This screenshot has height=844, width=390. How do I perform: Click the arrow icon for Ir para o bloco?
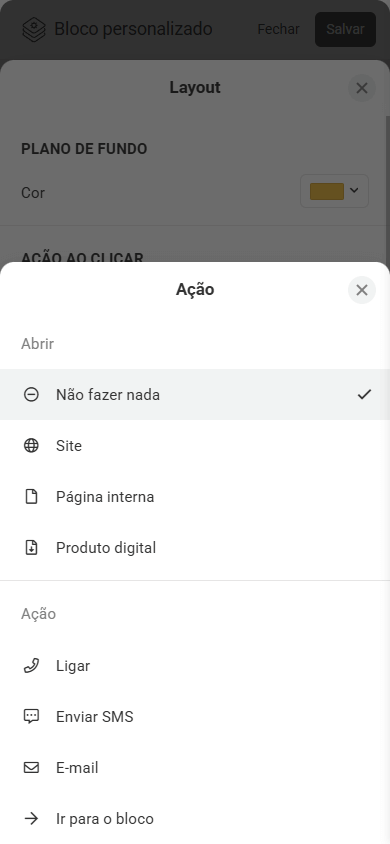[31, 819]
